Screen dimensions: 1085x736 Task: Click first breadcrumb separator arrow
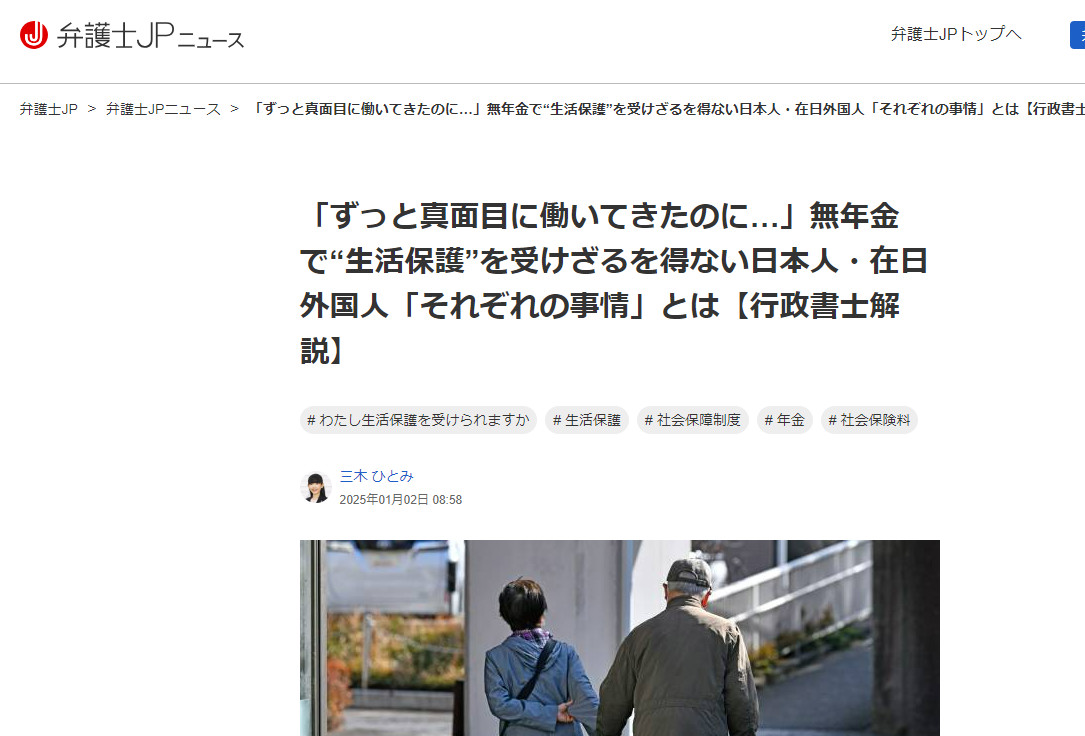click(91, 109)
